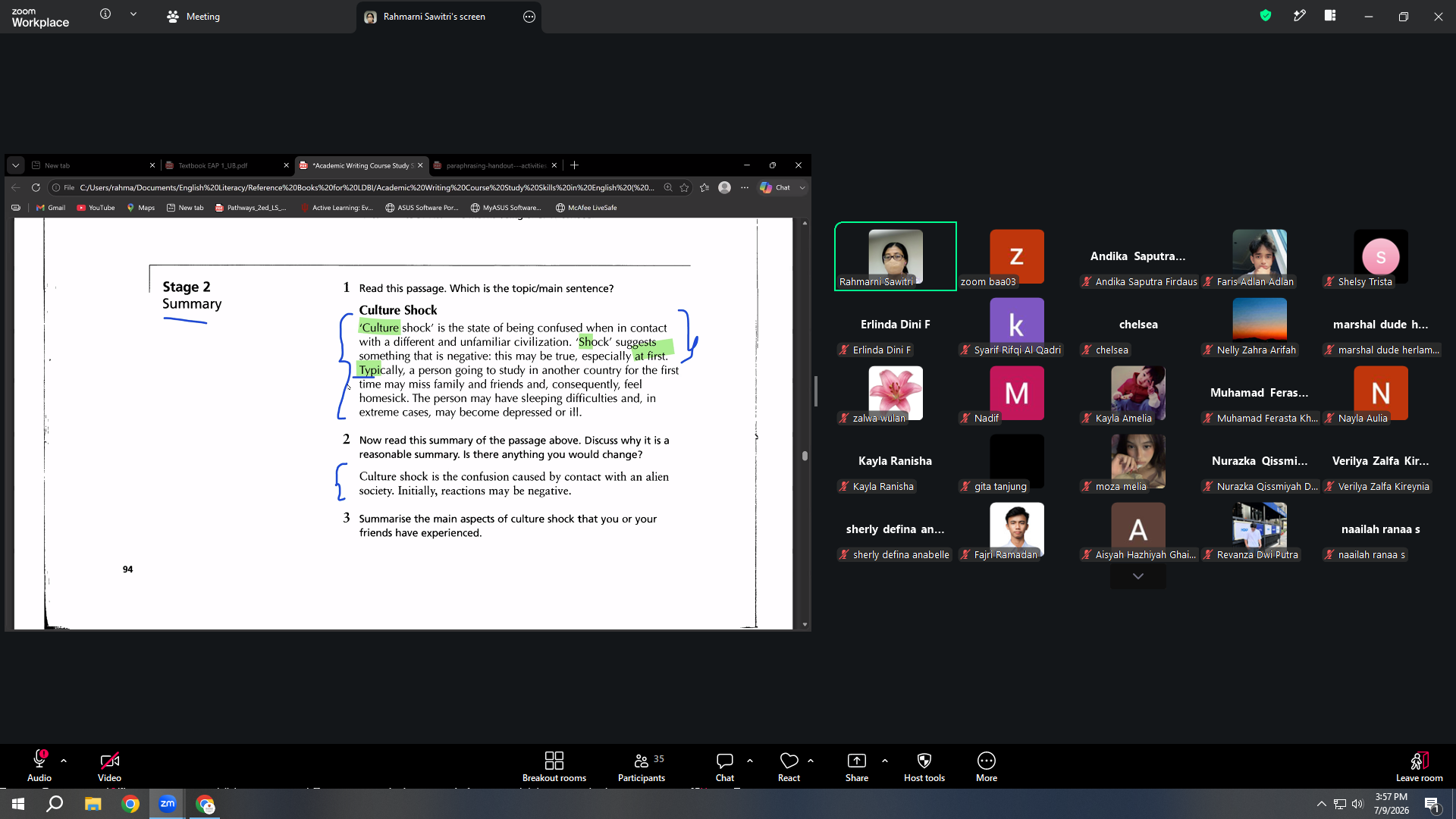Screen dimensions: 1456x819
Task: Open the Zoom Chat panel
Action: pyautogui.click(x=725, y=766)
